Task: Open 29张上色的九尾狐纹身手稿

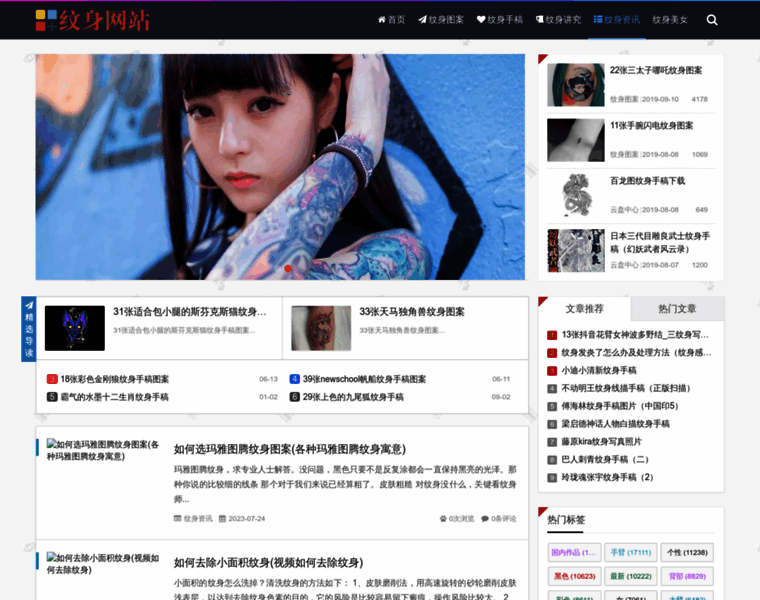Action: 353,397
